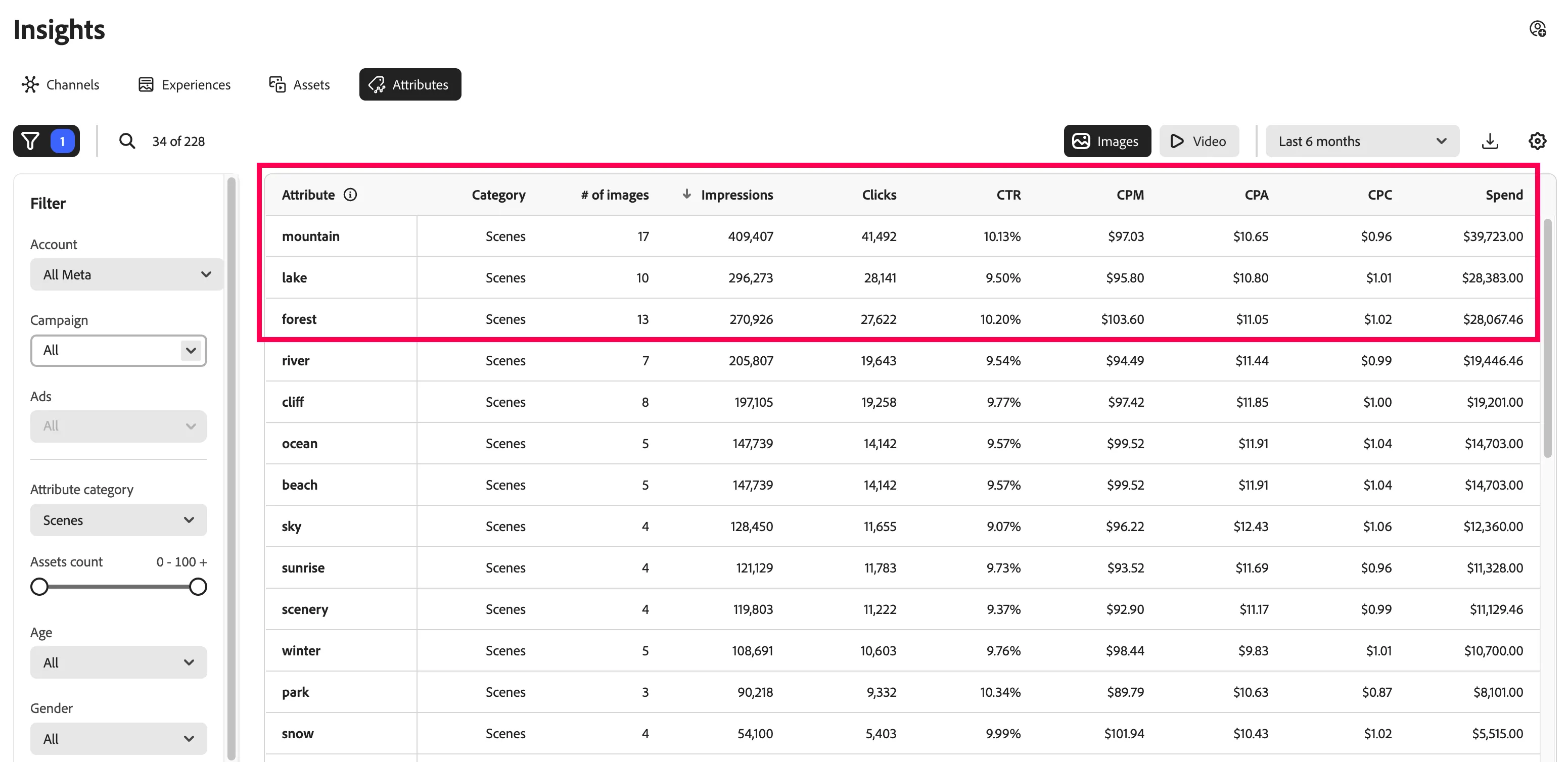This screenshot has width=1568, height=762.
Task: Select the river attribute row
Action: (902, 360)
